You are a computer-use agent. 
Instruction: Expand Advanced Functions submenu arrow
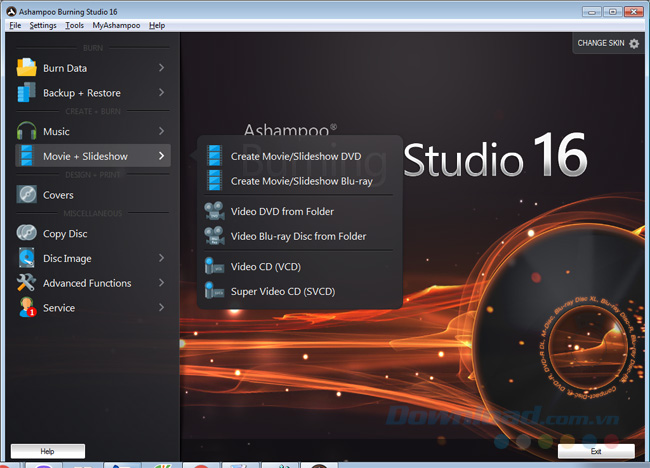click(161, 283)
